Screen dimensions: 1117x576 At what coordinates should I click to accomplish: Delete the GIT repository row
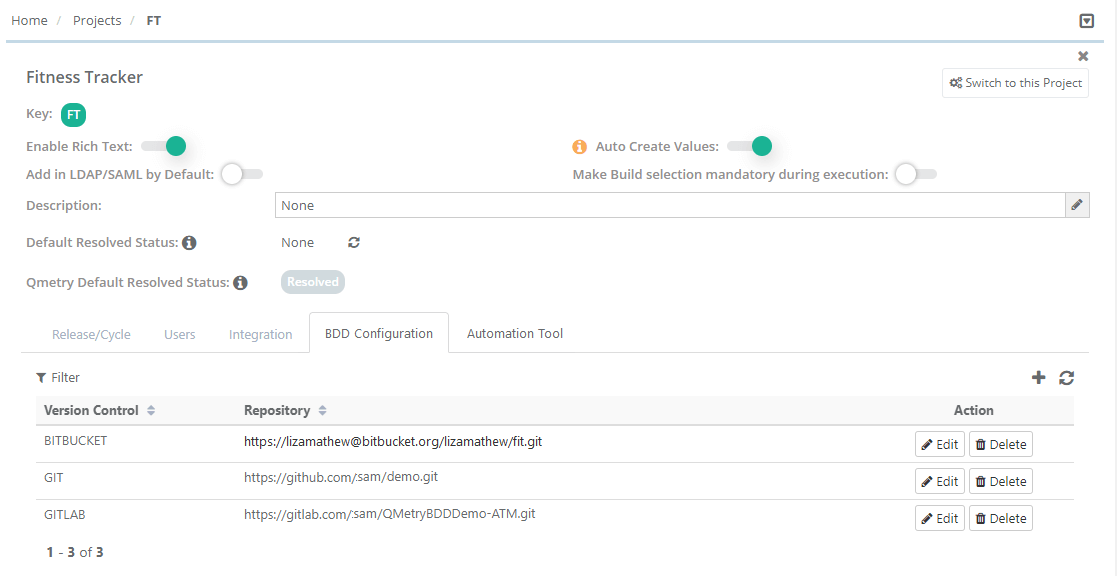(x=1000, y=481)
